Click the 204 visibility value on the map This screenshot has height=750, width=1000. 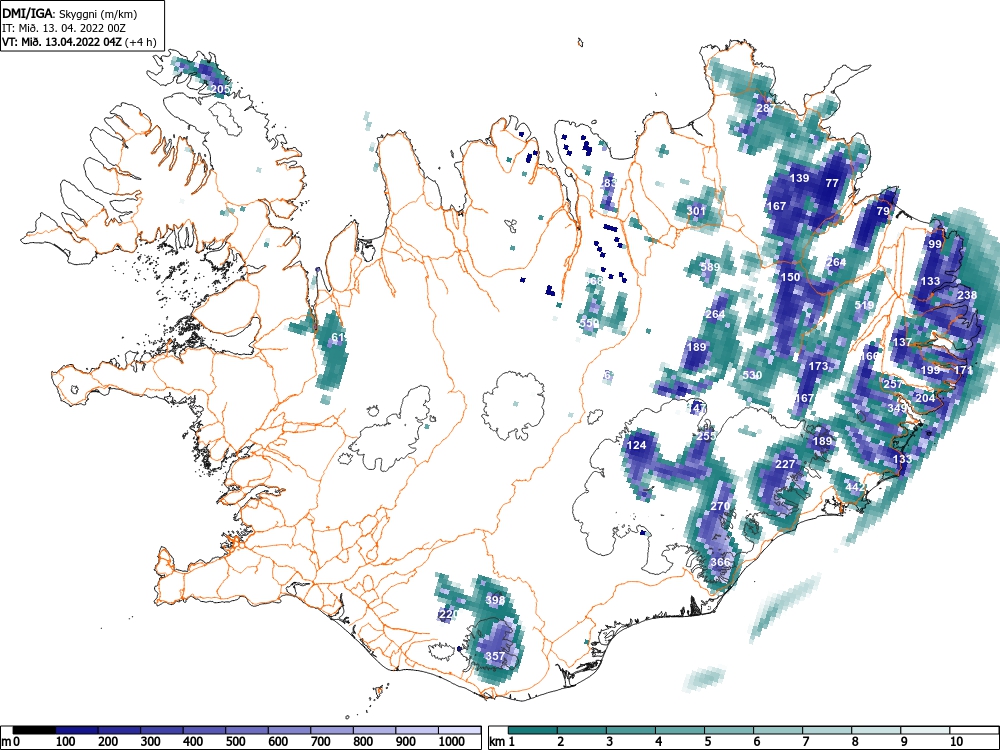point(925,398)
